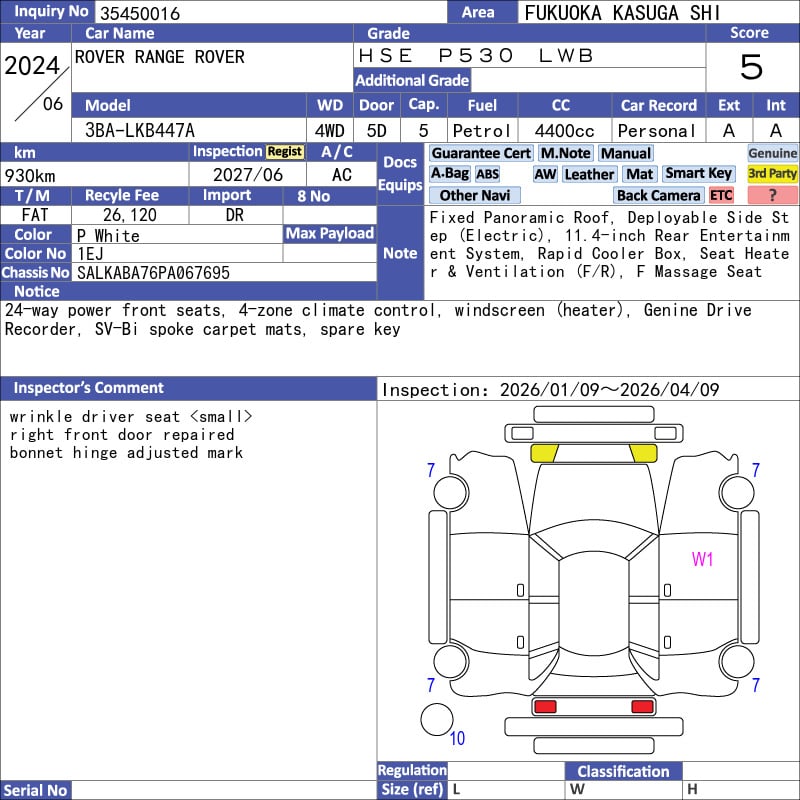This screenshot has width=800, height=800.
Task: Click the right yellow headlight on diagram
Action: pos(642,453)
